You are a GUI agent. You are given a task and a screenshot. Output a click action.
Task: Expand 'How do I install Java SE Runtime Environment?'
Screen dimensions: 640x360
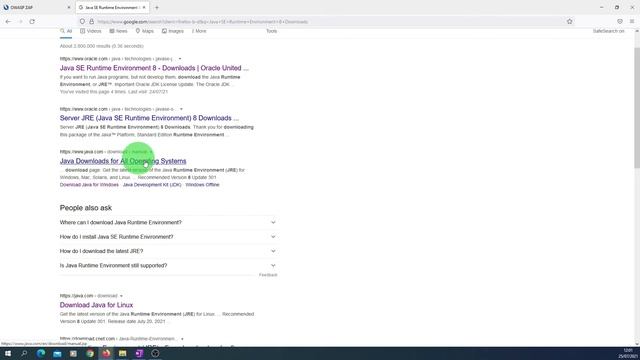coord(168,237)
